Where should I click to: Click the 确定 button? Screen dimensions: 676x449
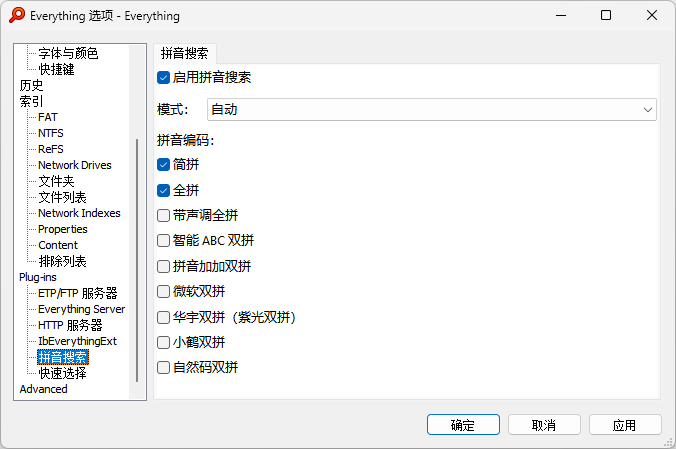(x=463, y=425)
